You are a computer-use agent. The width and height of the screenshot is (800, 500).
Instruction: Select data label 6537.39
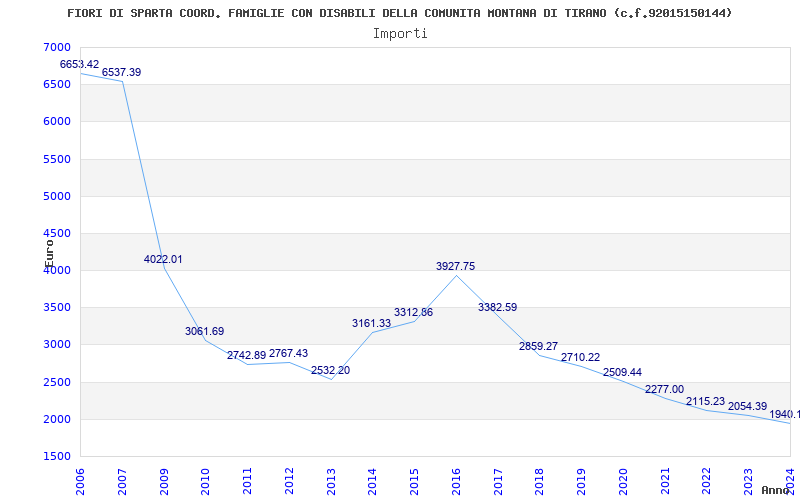click(x=121, y=72)
